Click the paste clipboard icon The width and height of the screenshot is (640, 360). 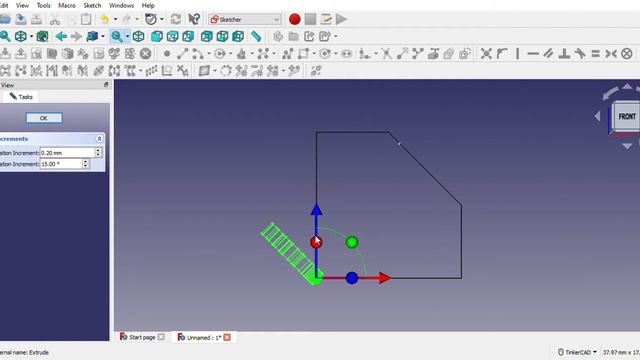tap(86, 19)
